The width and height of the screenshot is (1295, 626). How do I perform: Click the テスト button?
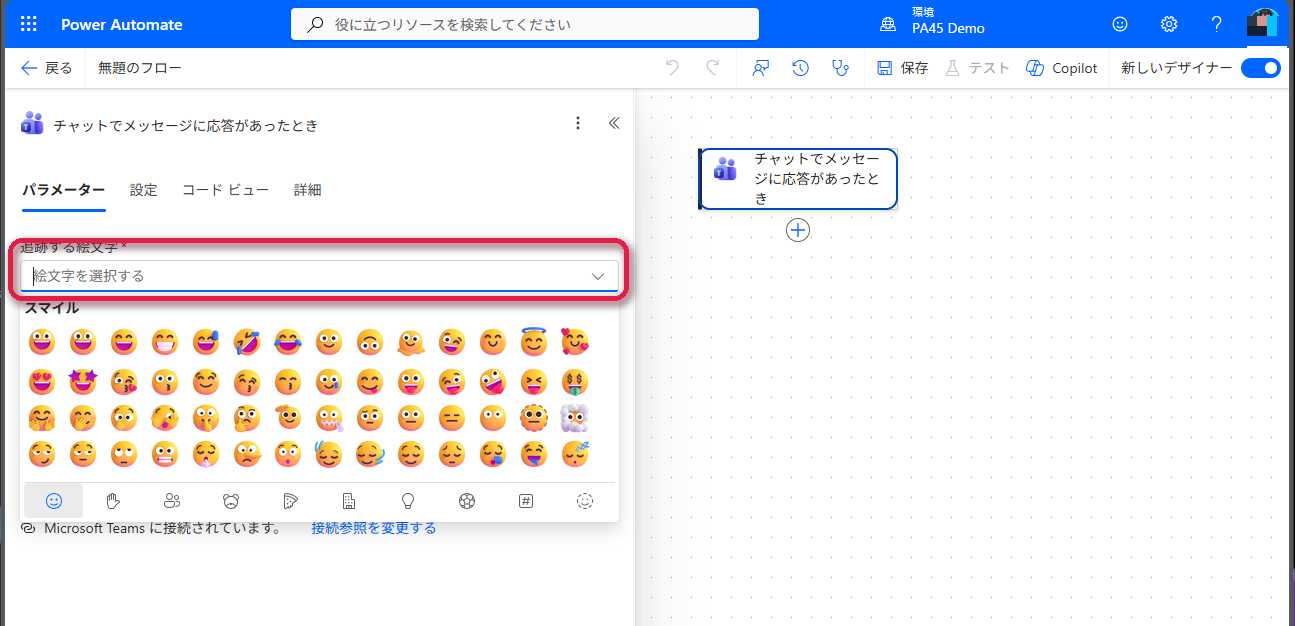point(977,68)
